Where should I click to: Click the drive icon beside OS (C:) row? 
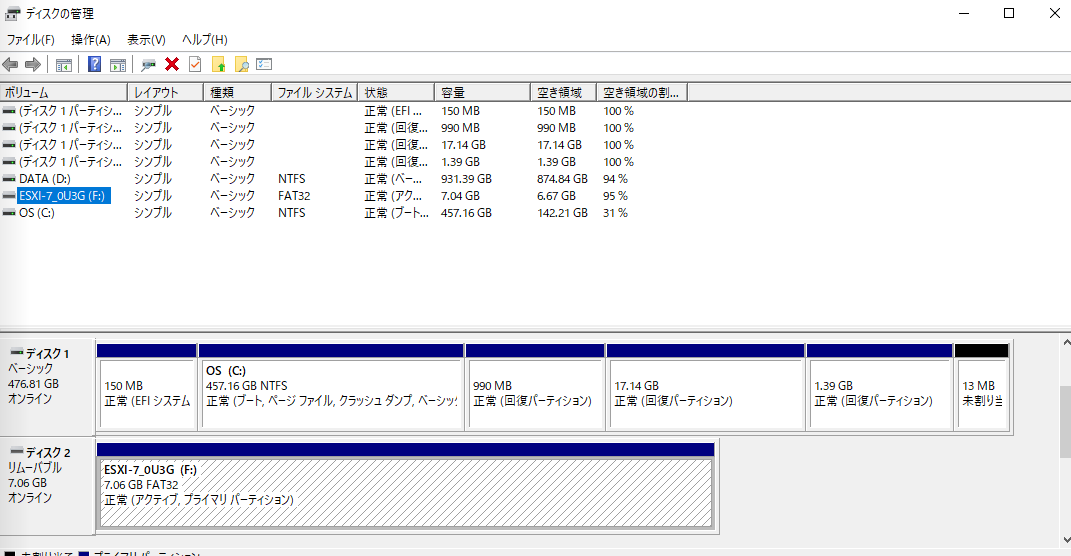9,213
